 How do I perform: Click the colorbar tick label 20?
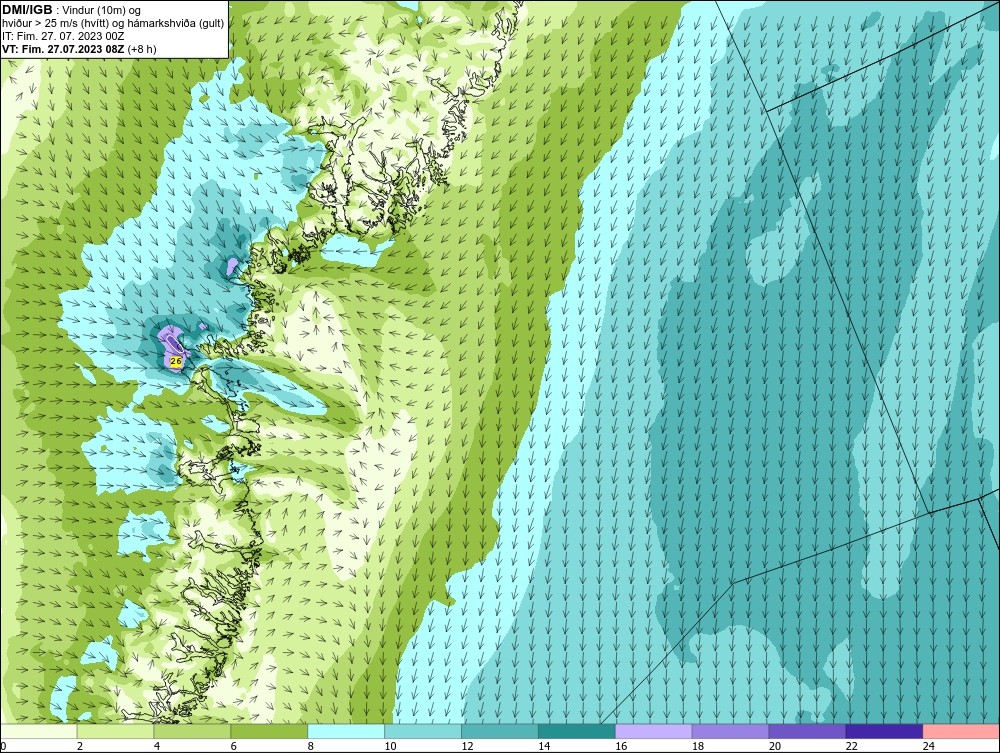(x=775, y=746)
